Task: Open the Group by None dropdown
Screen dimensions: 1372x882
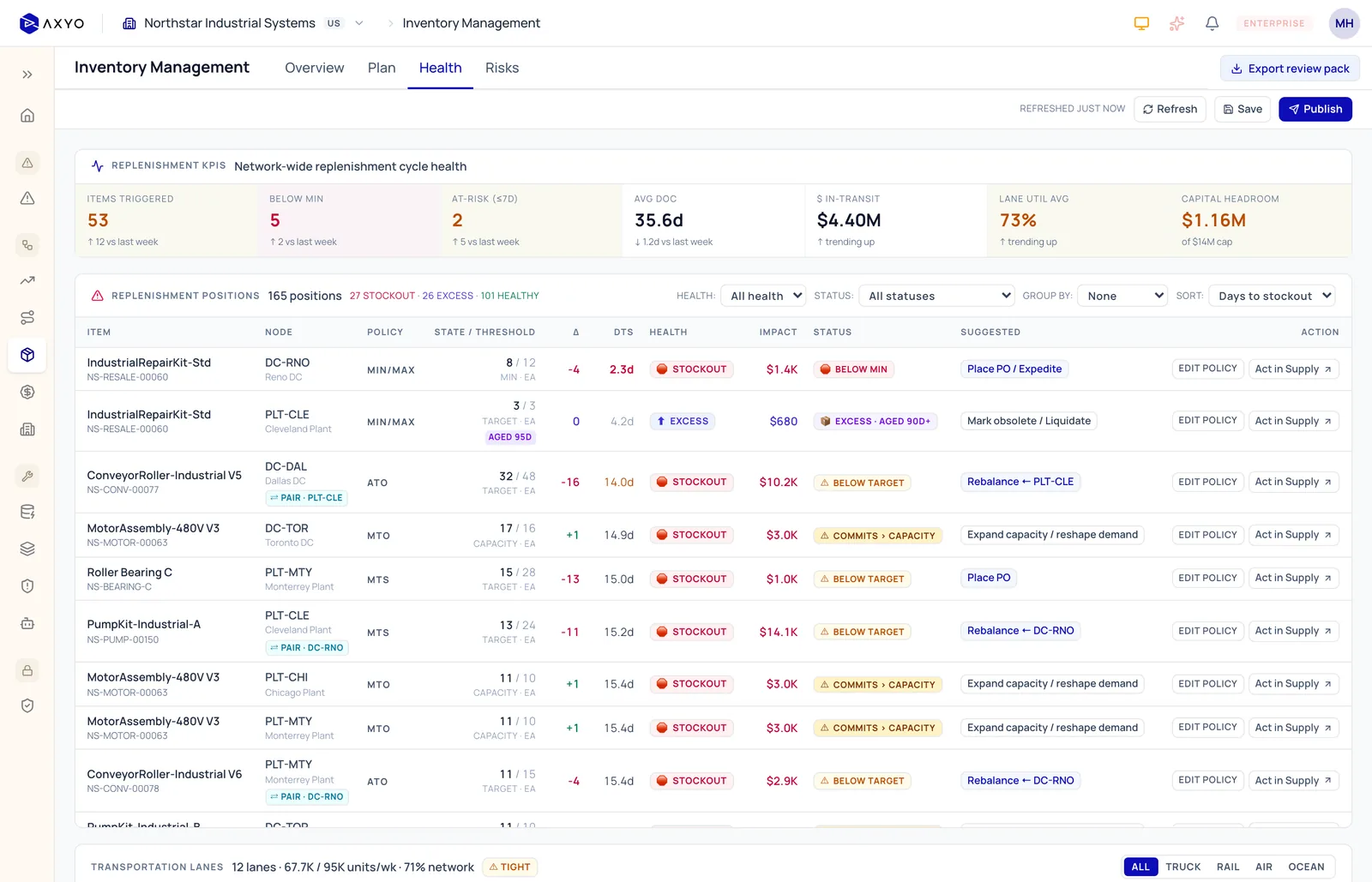Action: [x=1122, y=296]
